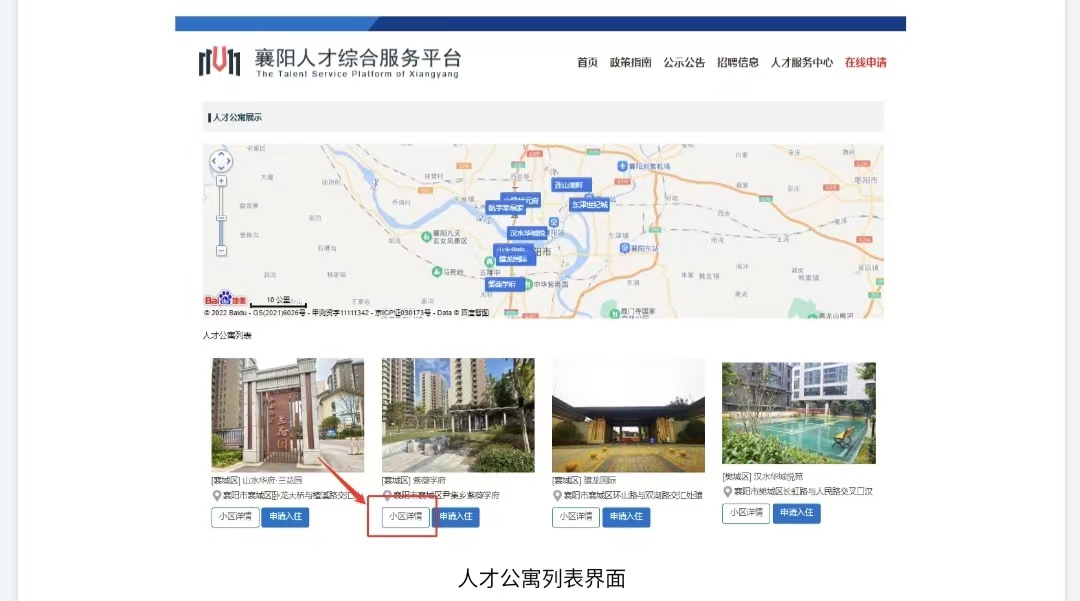
Task: Click the map zoom out minus button
Action: coord(221,250)
